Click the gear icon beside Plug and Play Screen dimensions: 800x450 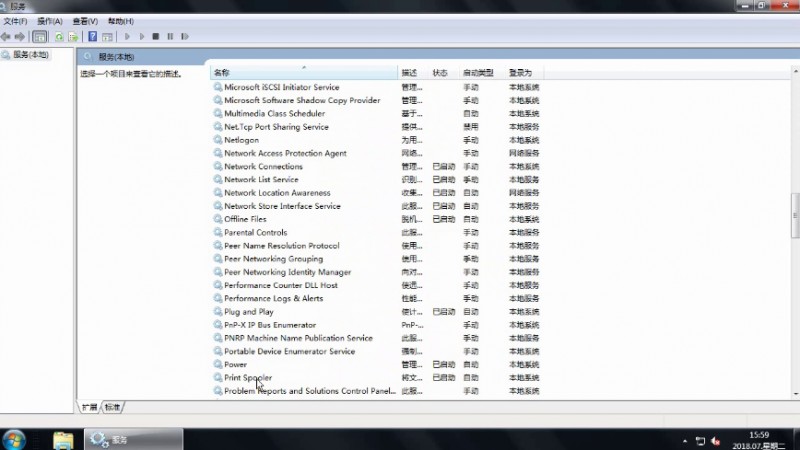point(218,312)
